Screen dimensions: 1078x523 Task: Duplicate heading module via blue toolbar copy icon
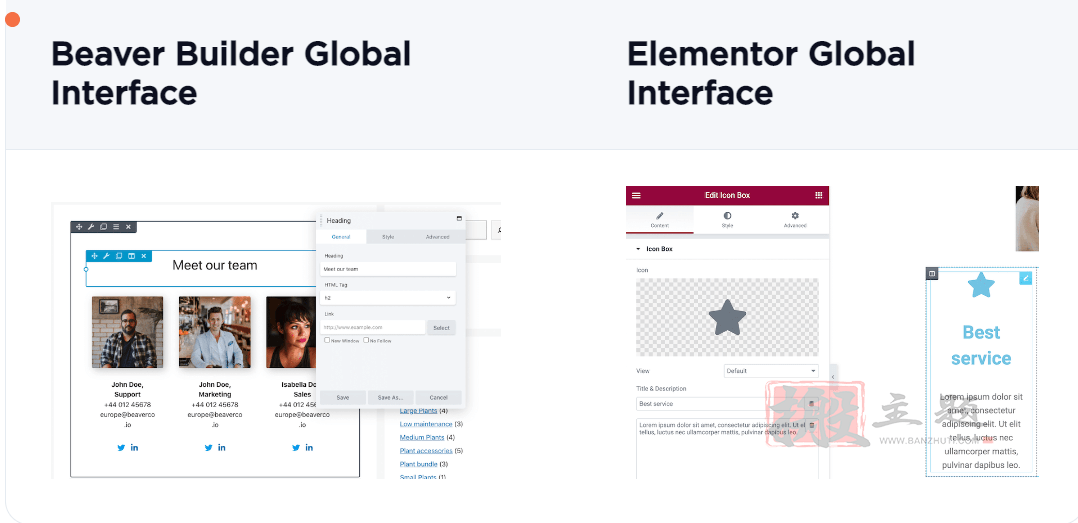pyautogui.click(x=119, y=256)
